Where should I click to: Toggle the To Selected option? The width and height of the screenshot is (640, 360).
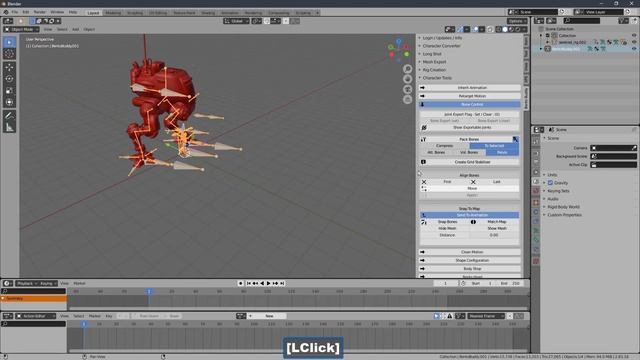coord(494,146)
